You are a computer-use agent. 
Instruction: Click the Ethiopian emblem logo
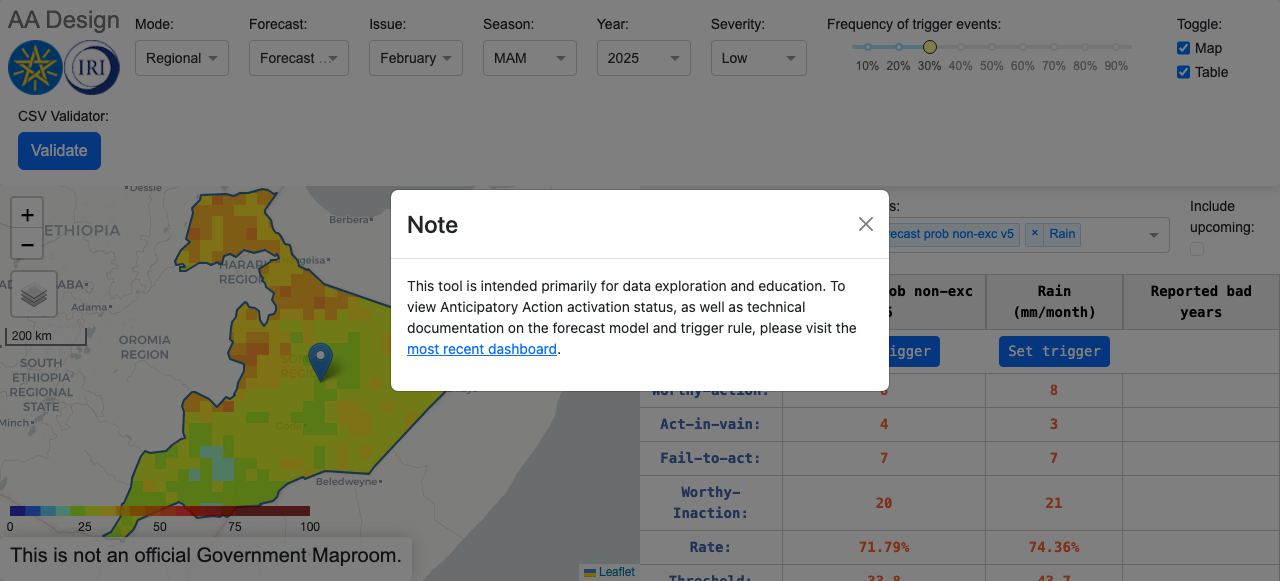35,68
